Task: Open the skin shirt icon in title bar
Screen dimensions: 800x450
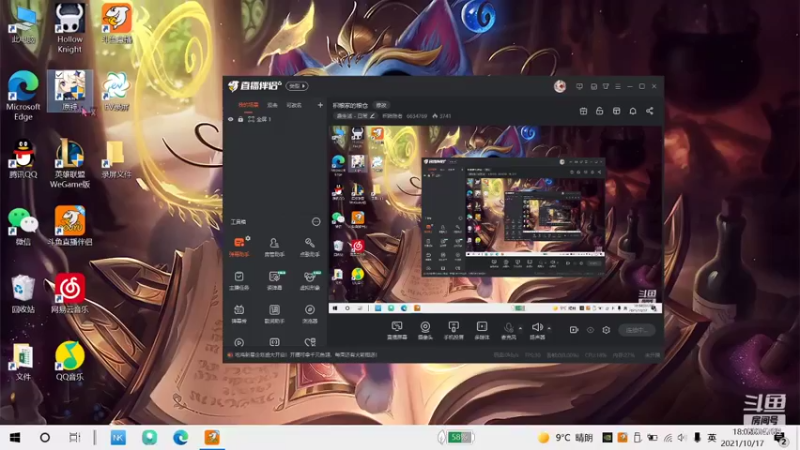Action: tap(606, 86)
